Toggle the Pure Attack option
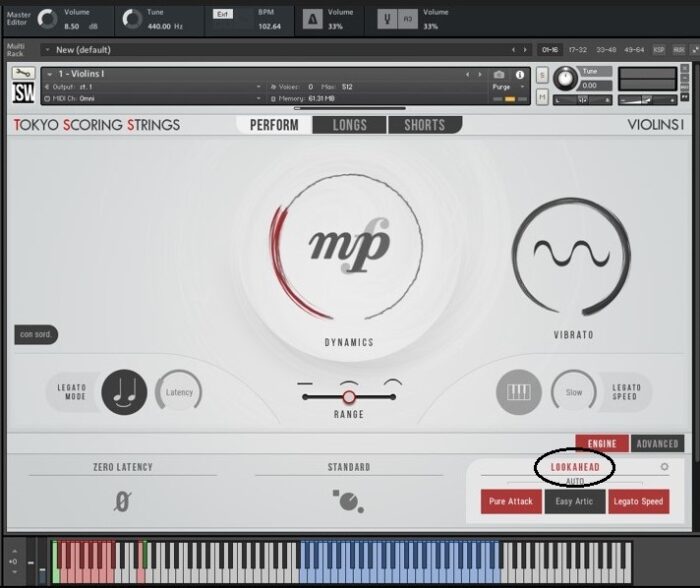 (x=510, y=501)
